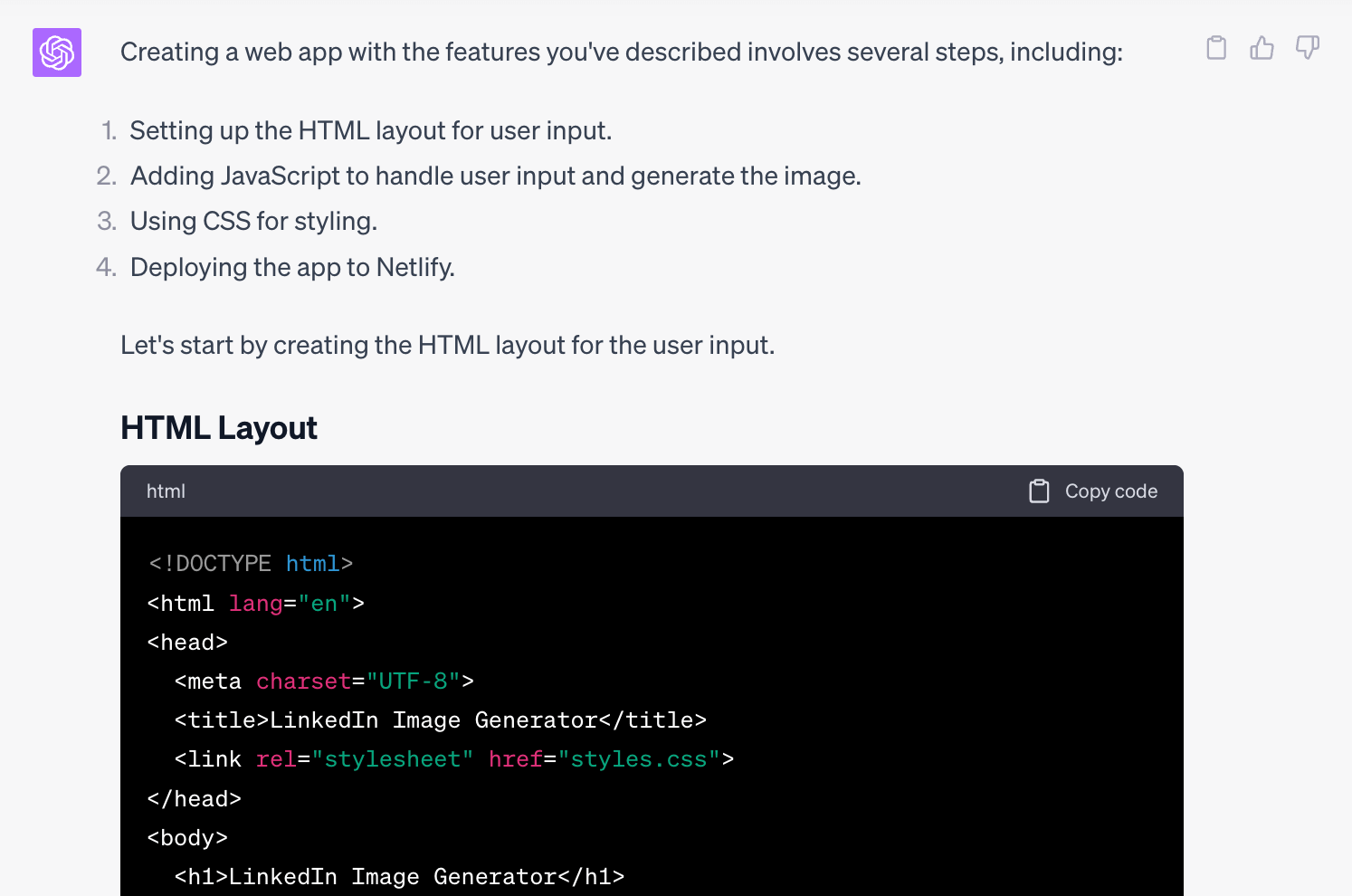
Task: Click 'Setting up the HTML layout for user input.'
Action: tap(371, 131)
